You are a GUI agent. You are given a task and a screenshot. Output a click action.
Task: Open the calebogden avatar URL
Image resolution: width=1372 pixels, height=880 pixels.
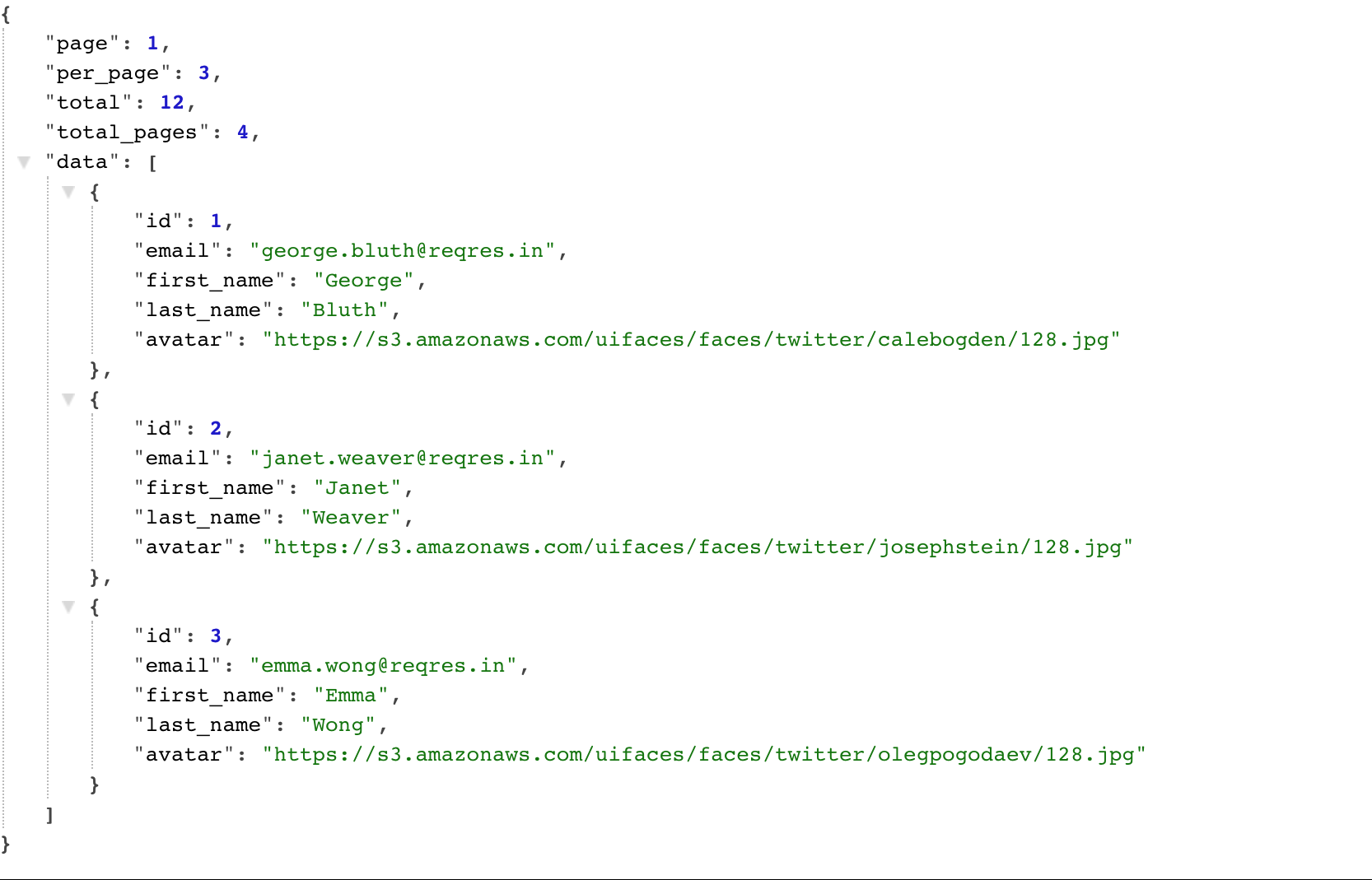point(691,340)
